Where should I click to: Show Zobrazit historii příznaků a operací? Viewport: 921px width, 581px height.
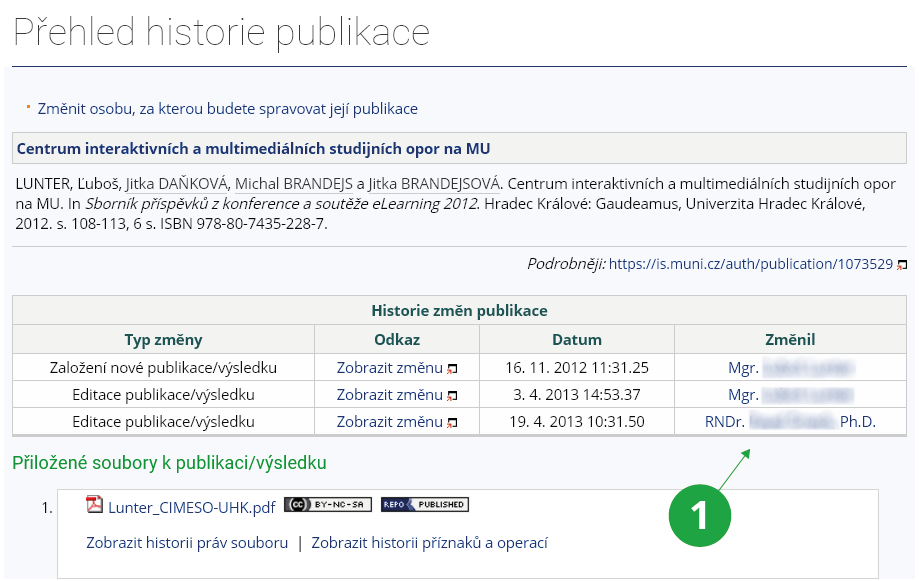click(x=429, y=543)
